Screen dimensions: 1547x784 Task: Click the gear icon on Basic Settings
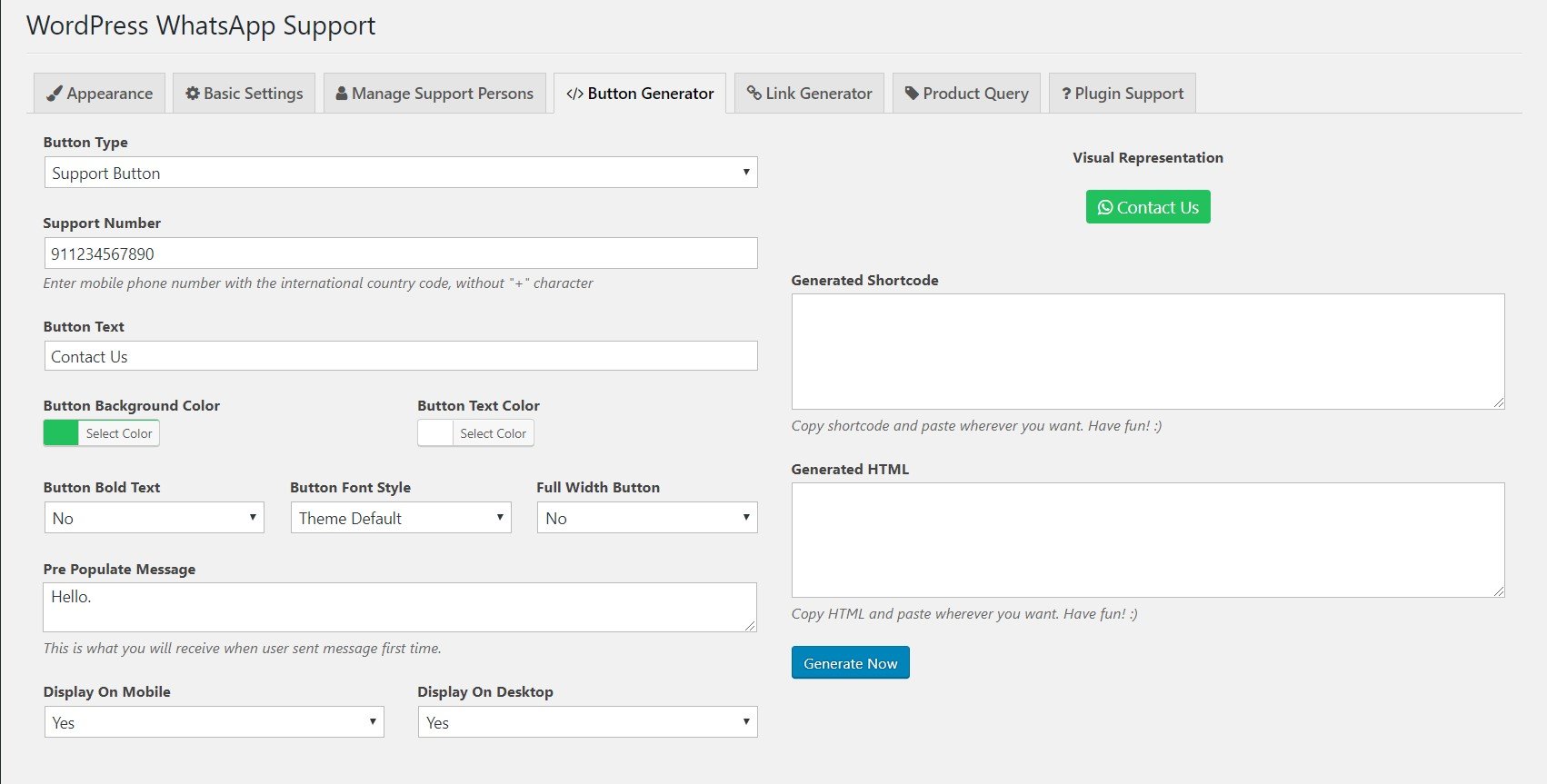tap(193, 94)
